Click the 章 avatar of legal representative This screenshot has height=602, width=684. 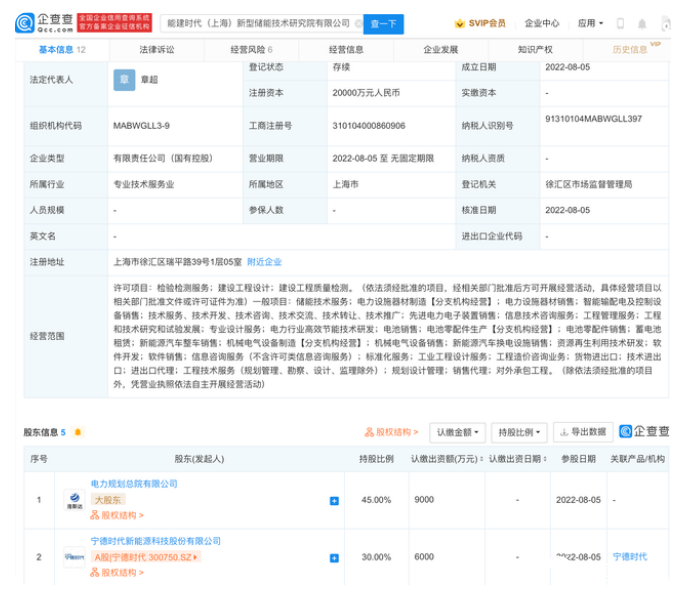pos(124,80)
